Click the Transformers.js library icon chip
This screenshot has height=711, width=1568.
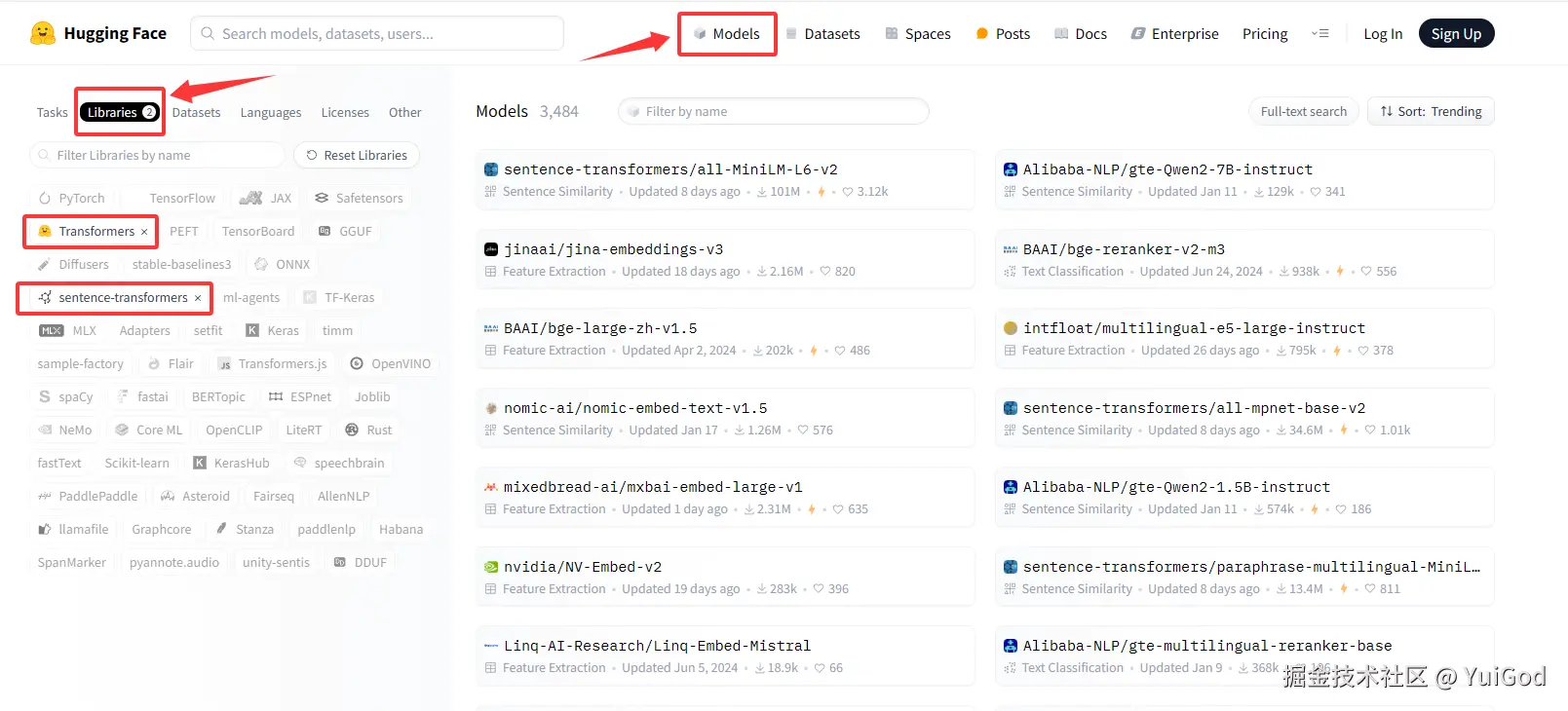click(273, 363)
